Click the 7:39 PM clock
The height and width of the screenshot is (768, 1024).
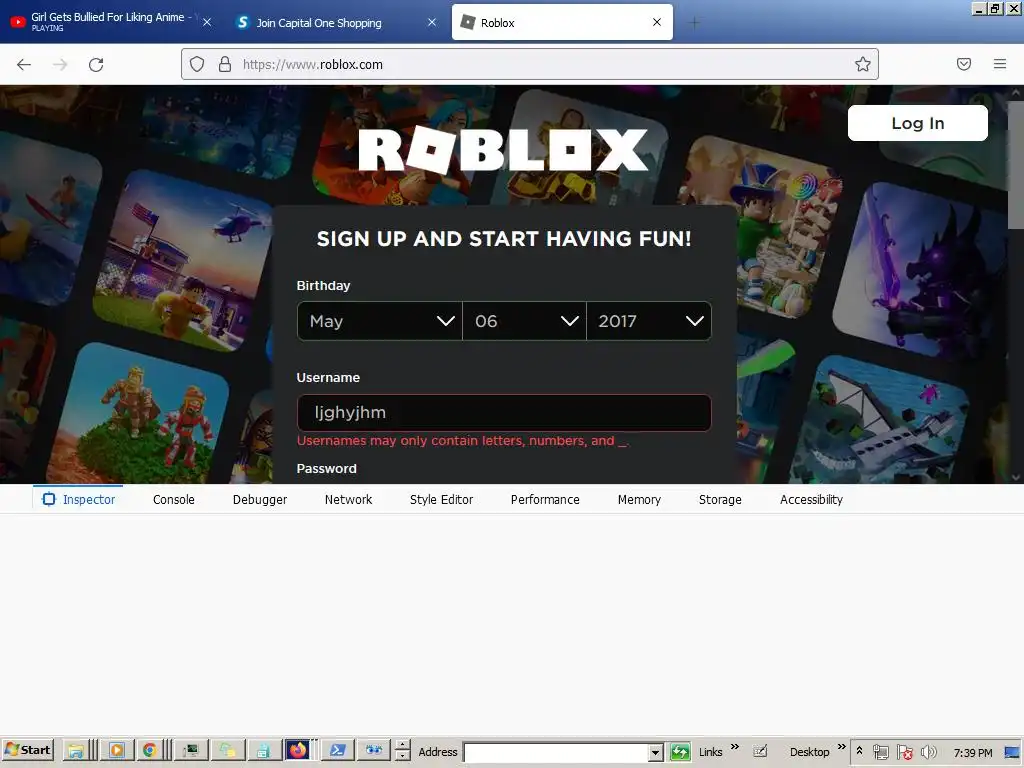pos(973,753)
